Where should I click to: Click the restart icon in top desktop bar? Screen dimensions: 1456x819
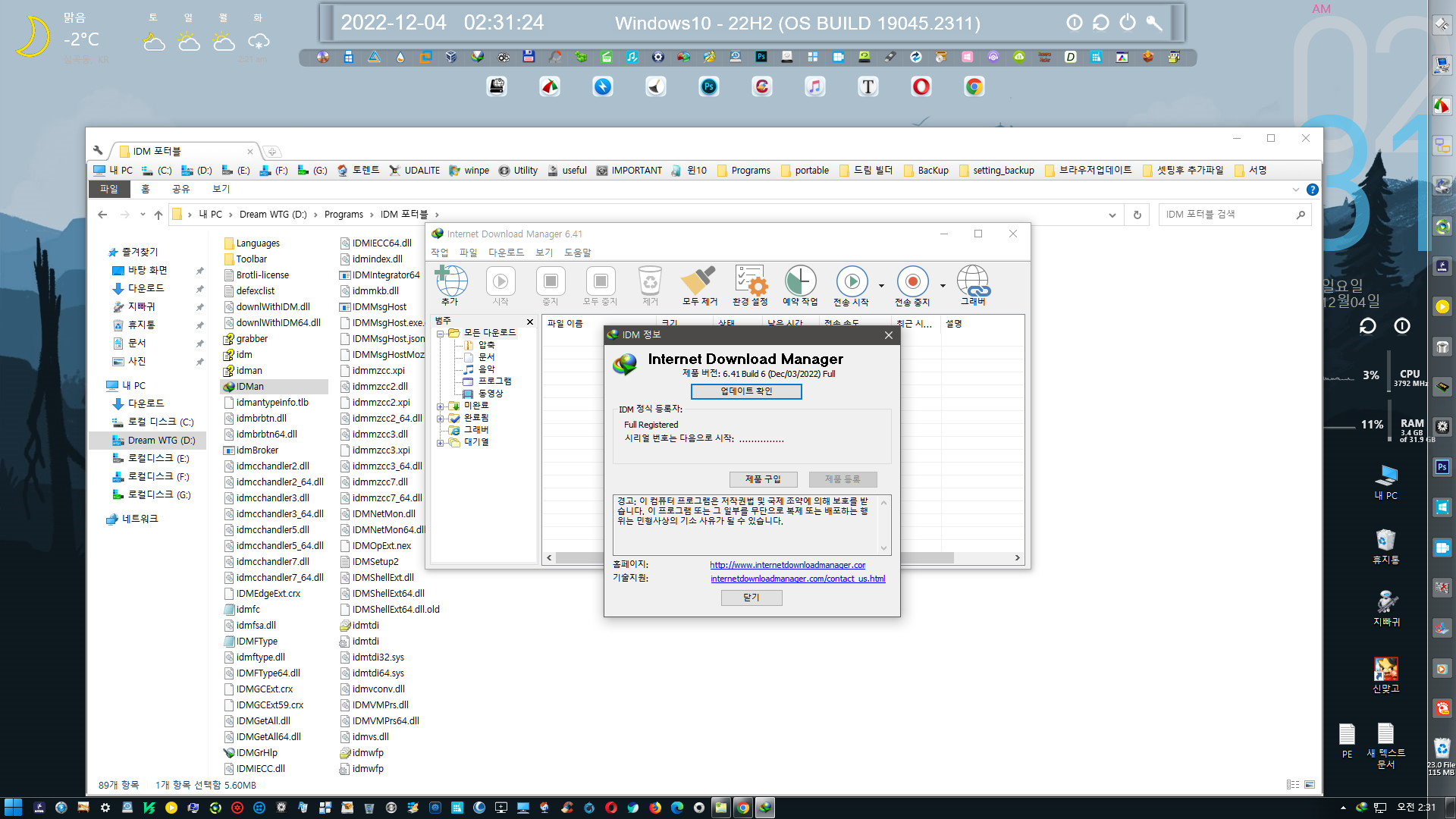click(x=1101, y=23)
